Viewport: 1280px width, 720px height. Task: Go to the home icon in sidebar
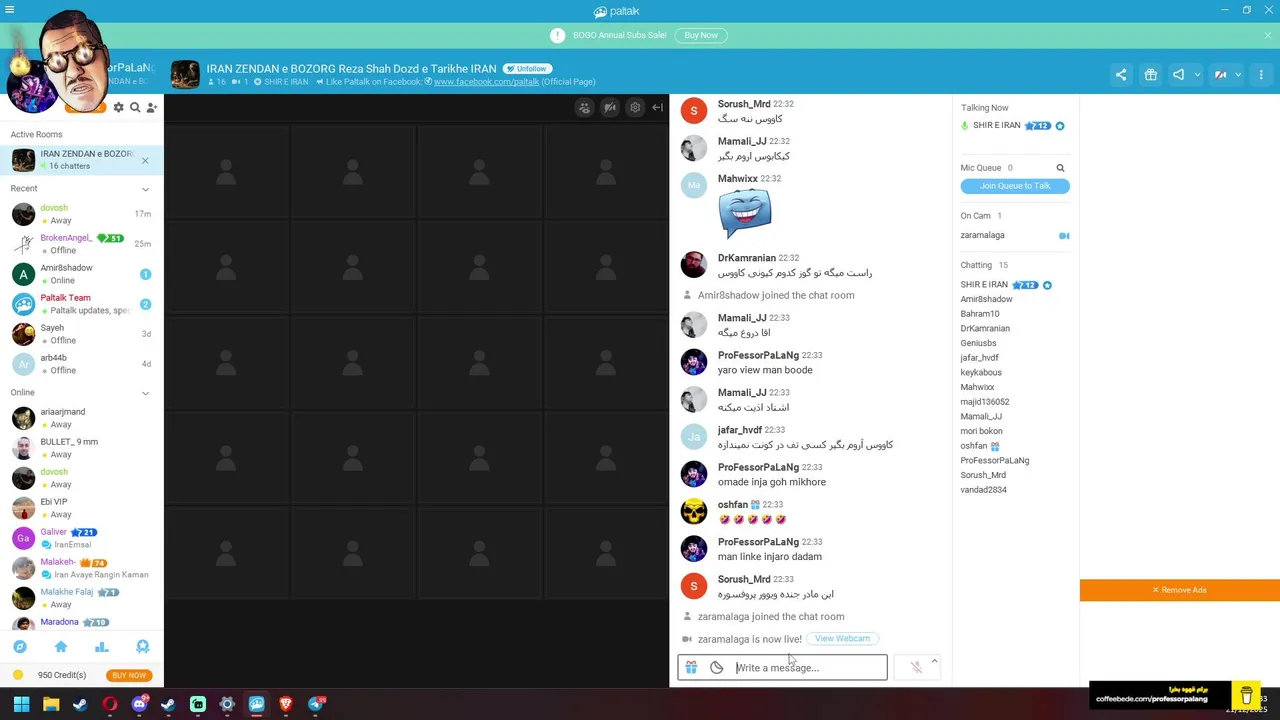pos(61,647)
